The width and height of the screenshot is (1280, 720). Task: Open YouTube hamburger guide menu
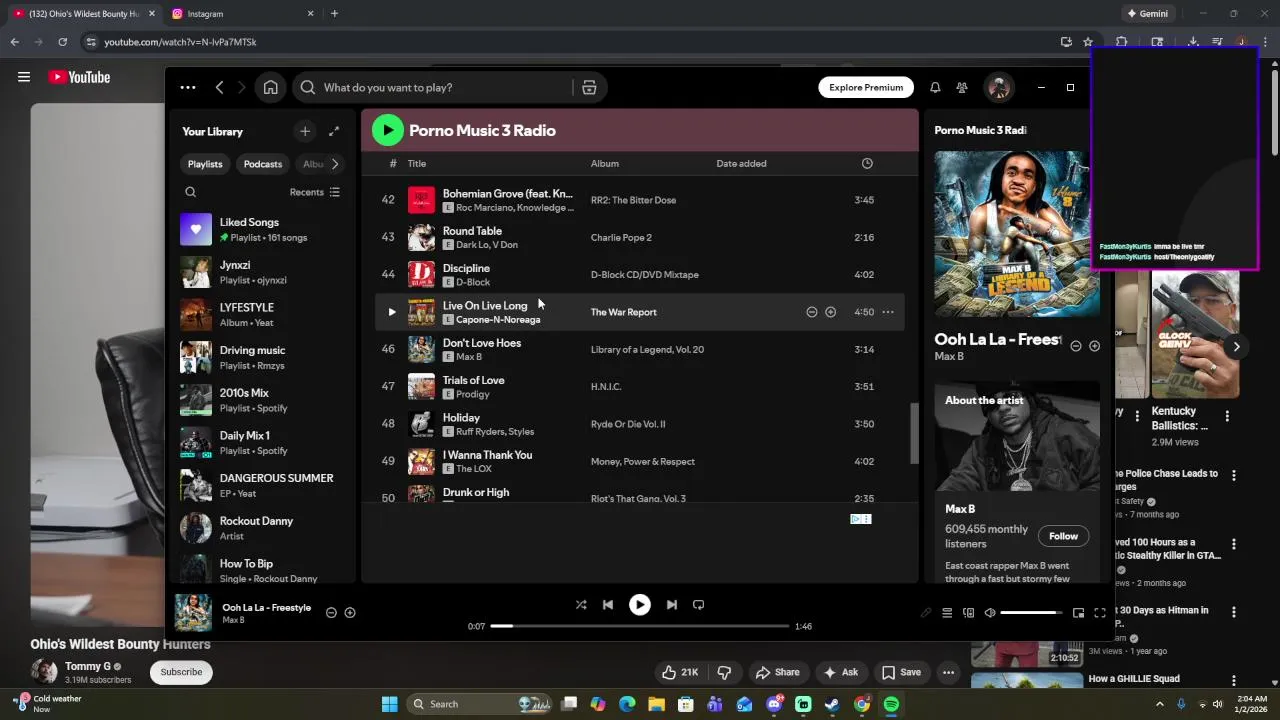[x=24, y=77]
